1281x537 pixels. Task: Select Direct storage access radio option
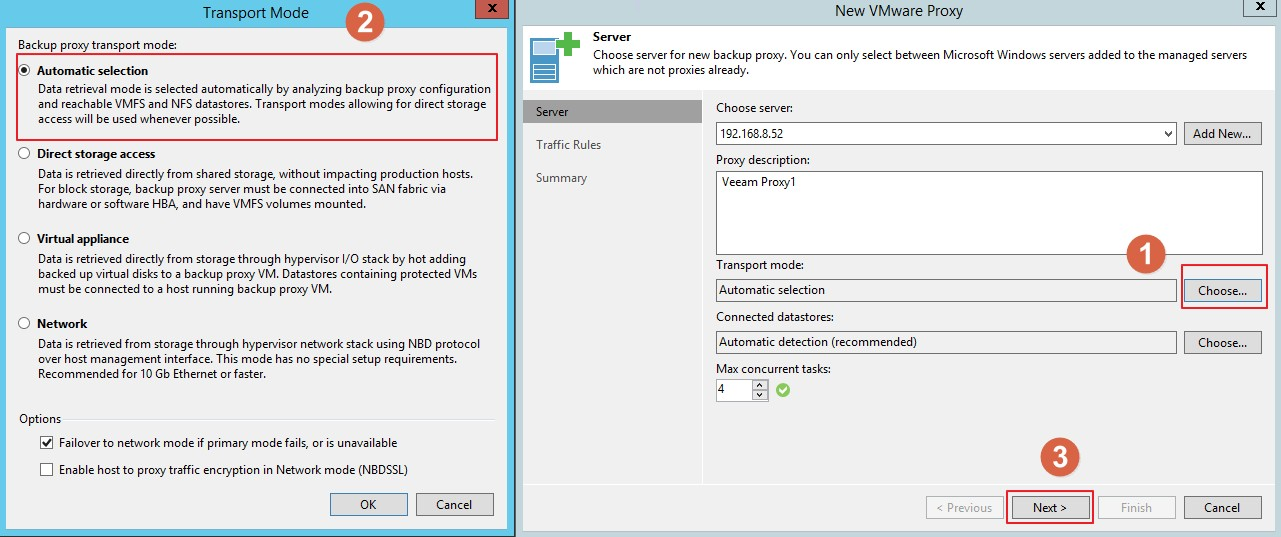(25, 154)
